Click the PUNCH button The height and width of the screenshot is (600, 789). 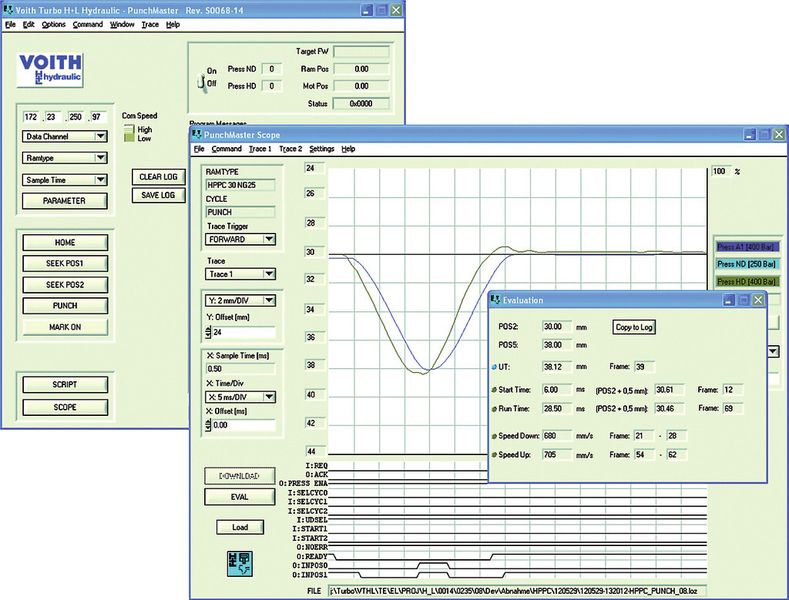(x=65, y=306)
